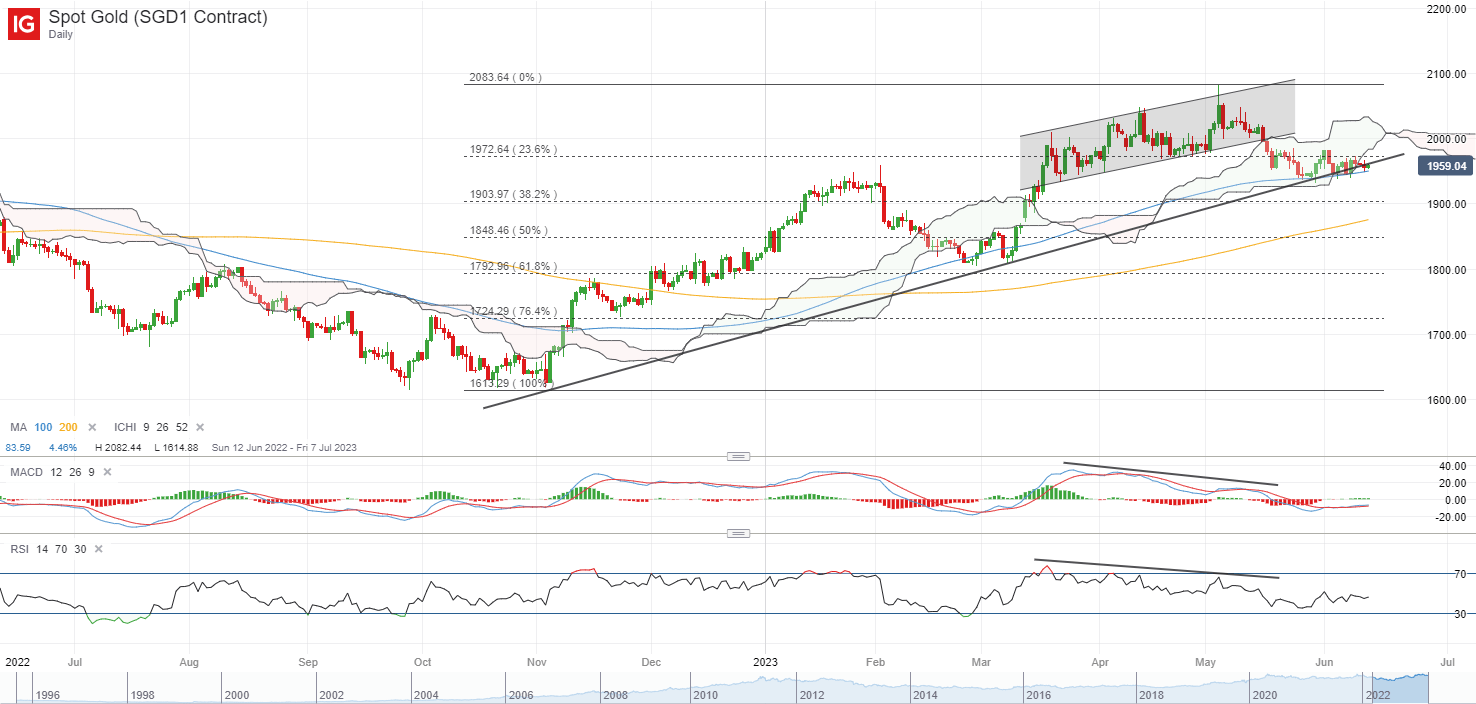The height and width of the screenshot is (704, 1476).
Task: Click the 1700.00 price axis label
Action: (1445, 335)
